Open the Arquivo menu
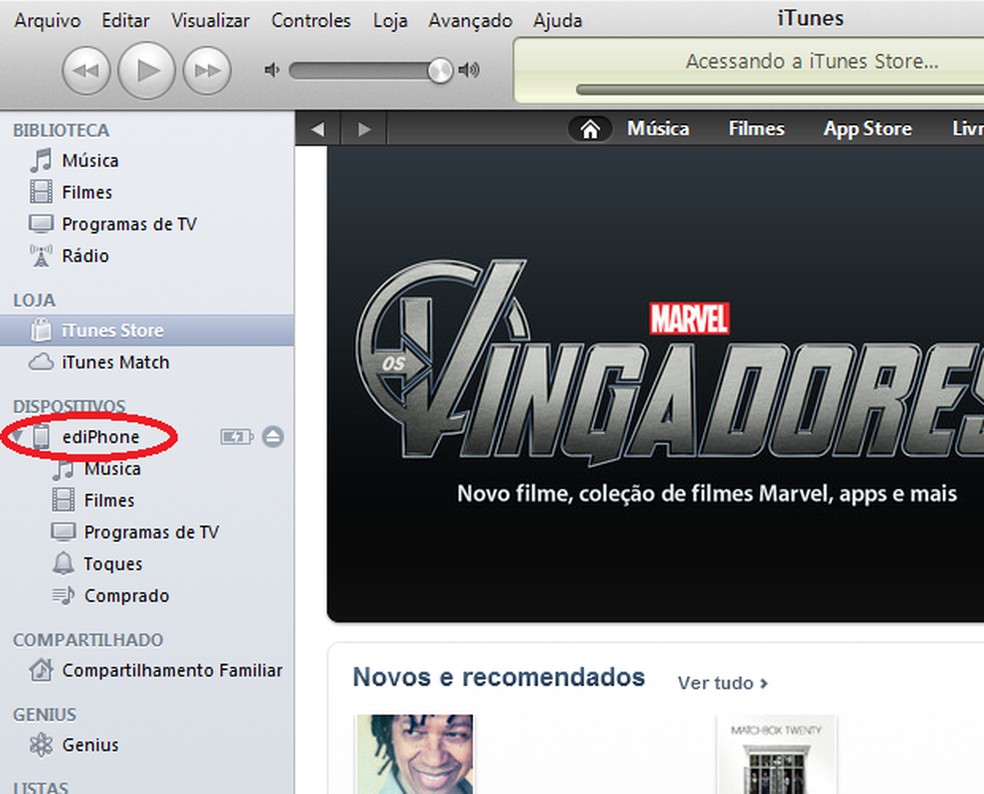 [x=48, y=21]
